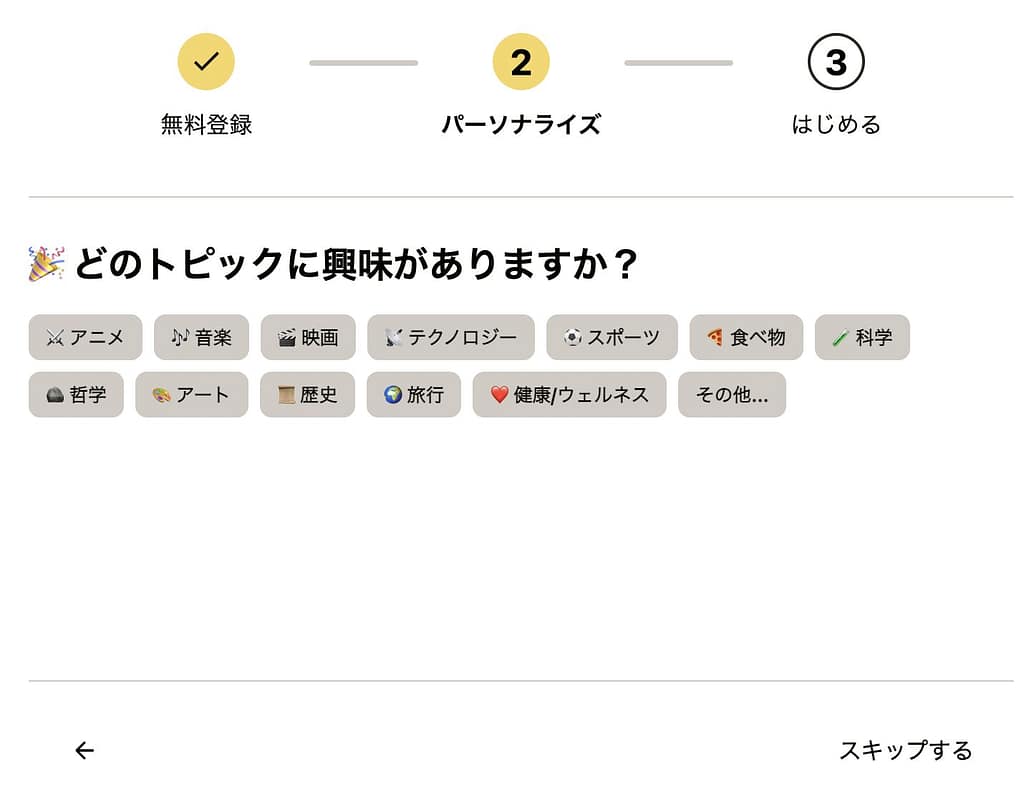Select the アート palette icon chip
Image resolution: width=1024 pixels, height=792 pixels.
pyautogui.click(x=191, y=394)
